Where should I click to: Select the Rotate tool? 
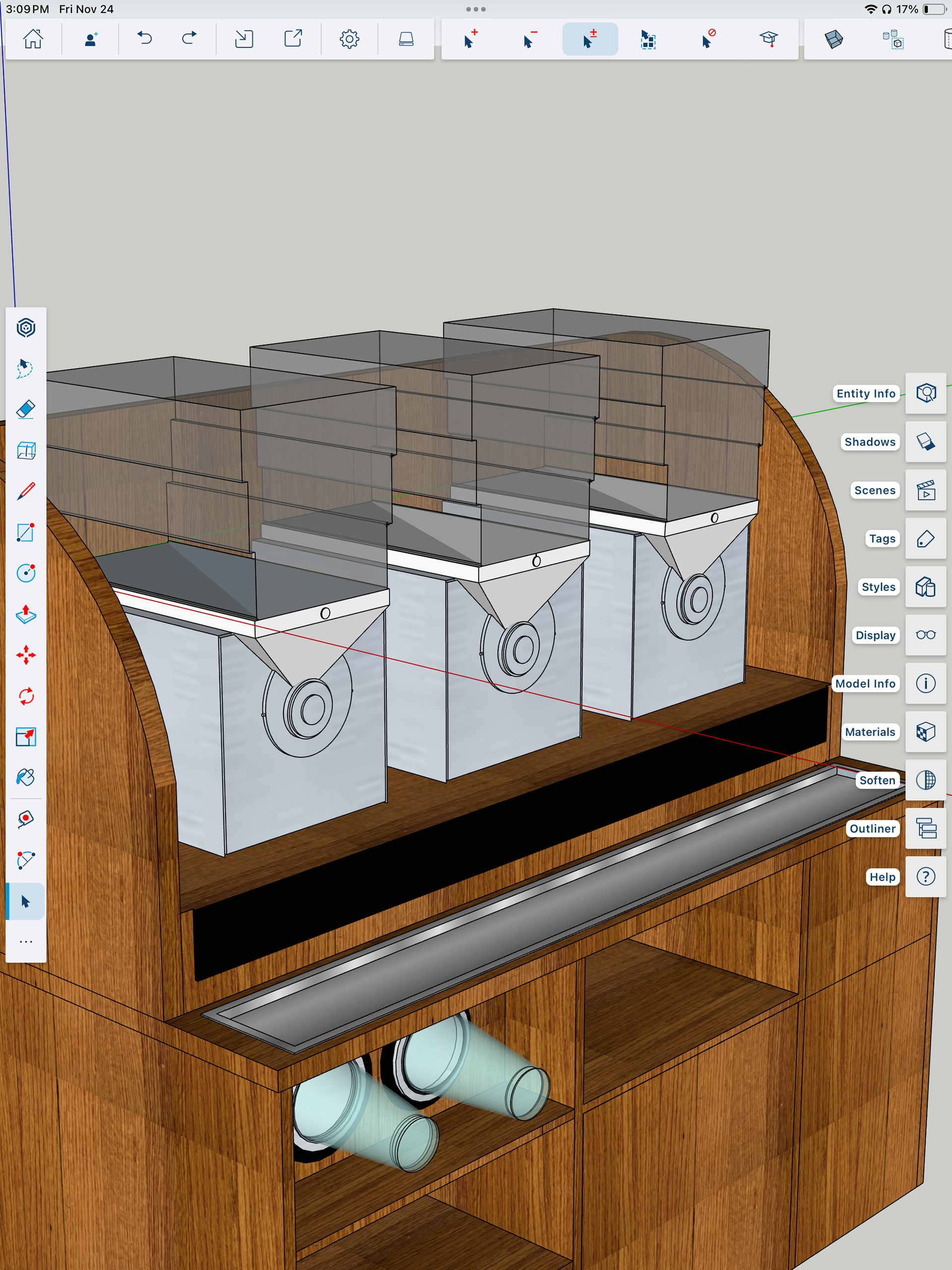click(x=26, y=696)
